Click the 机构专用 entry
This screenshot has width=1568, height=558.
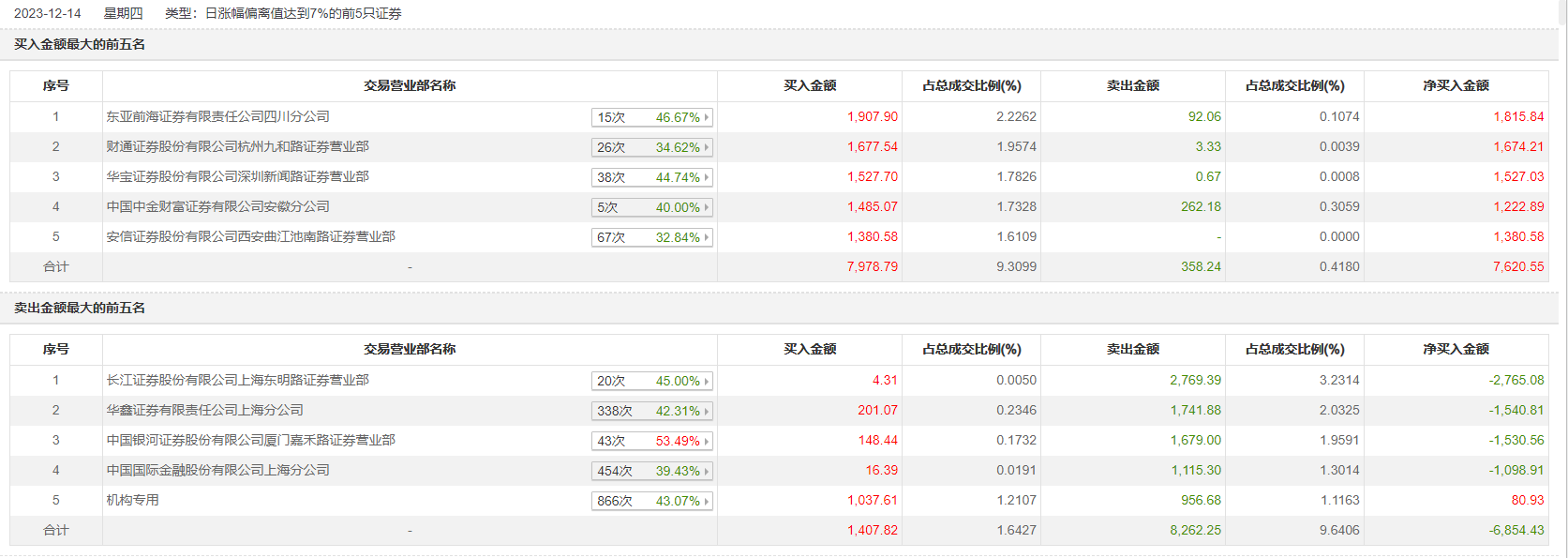[132, 500]
